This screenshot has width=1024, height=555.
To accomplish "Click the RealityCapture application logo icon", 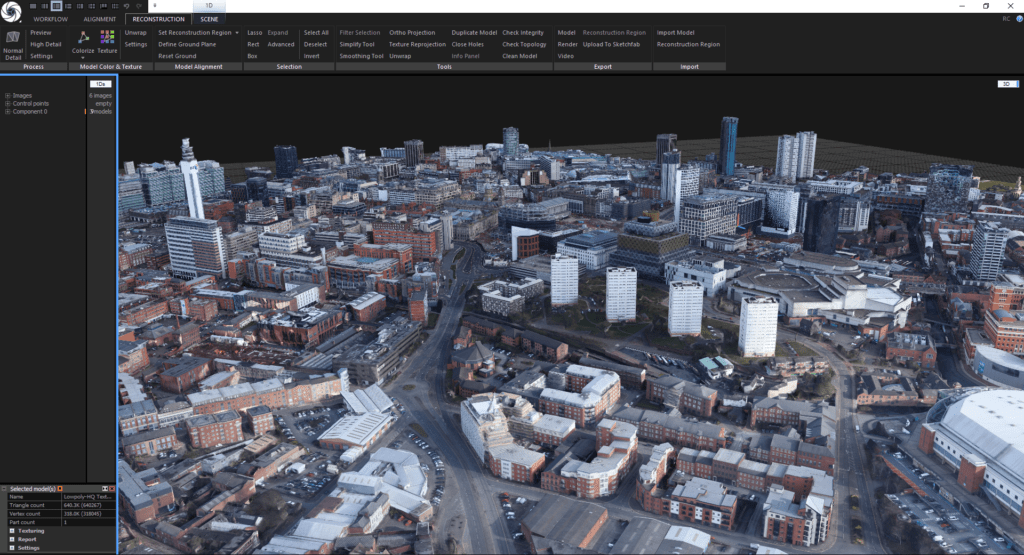I will (11, 11).
